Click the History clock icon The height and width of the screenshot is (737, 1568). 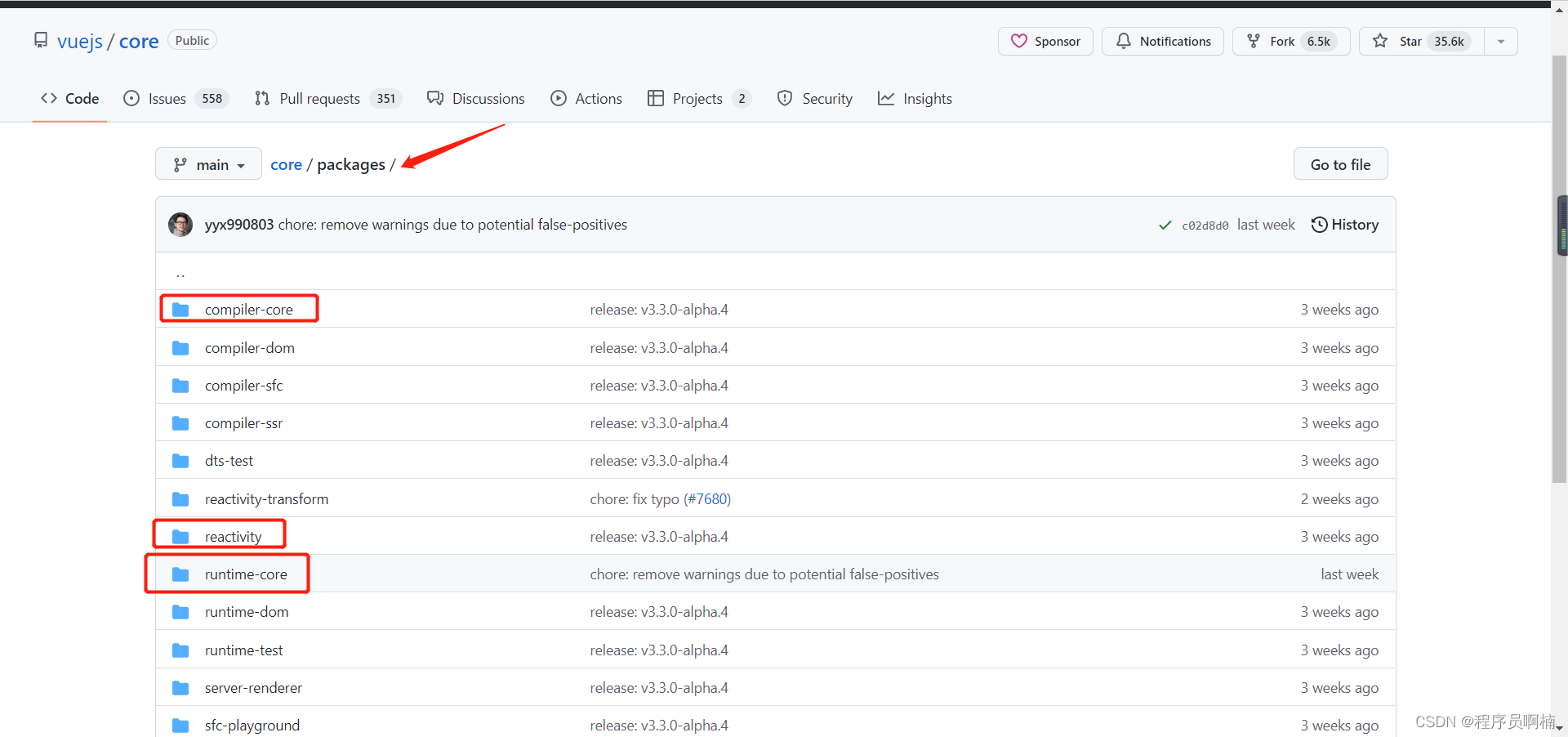[1319, 225]
